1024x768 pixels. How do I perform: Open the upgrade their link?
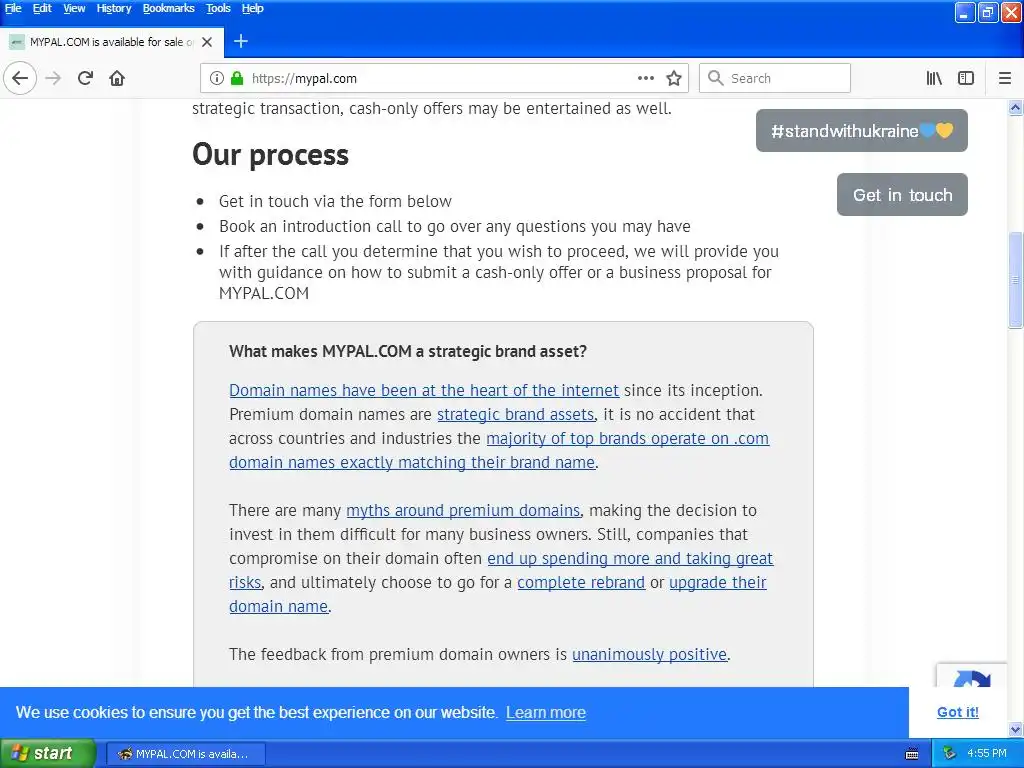pyautogui.click(x=718, y=583)
